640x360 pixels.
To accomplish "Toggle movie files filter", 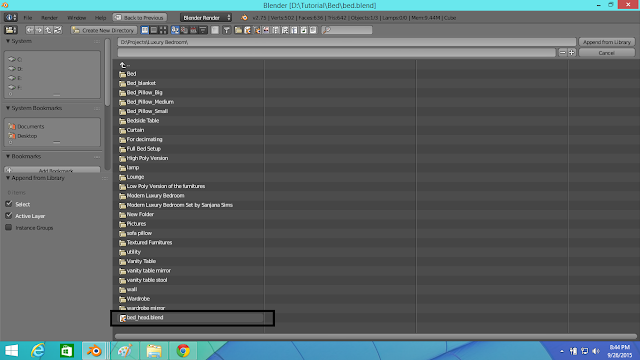I will pos(276,30).
